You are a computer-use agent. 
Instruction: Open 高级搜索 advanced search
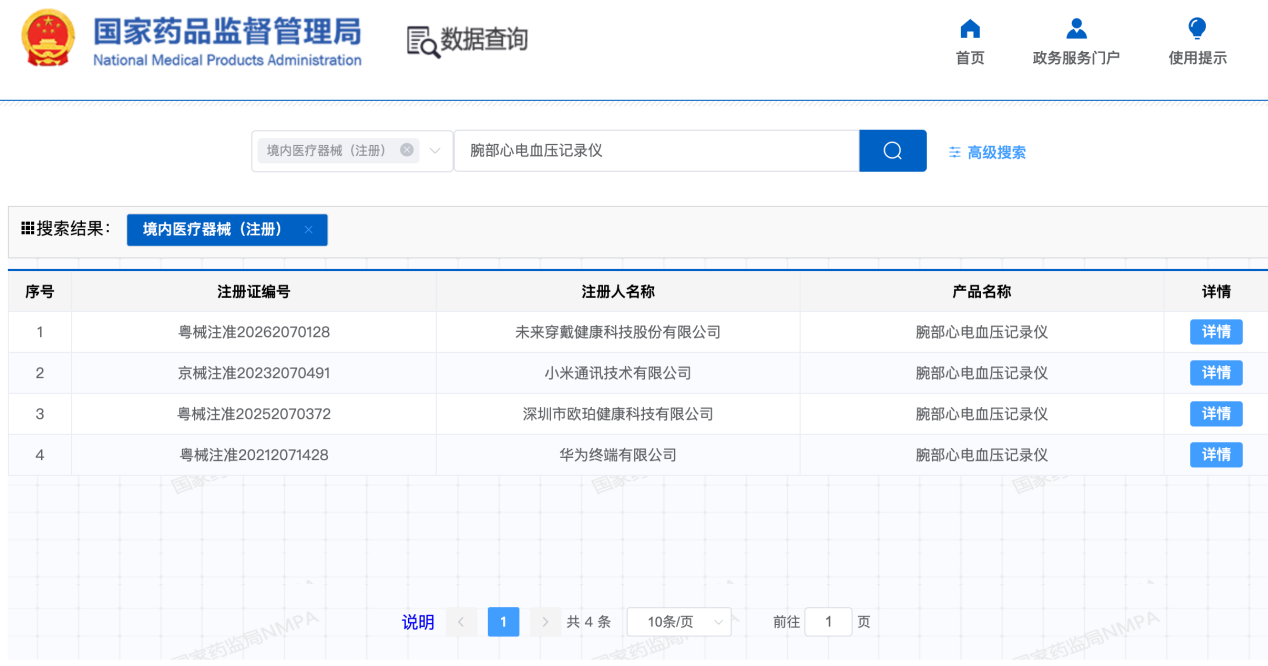tap(987, 152)
